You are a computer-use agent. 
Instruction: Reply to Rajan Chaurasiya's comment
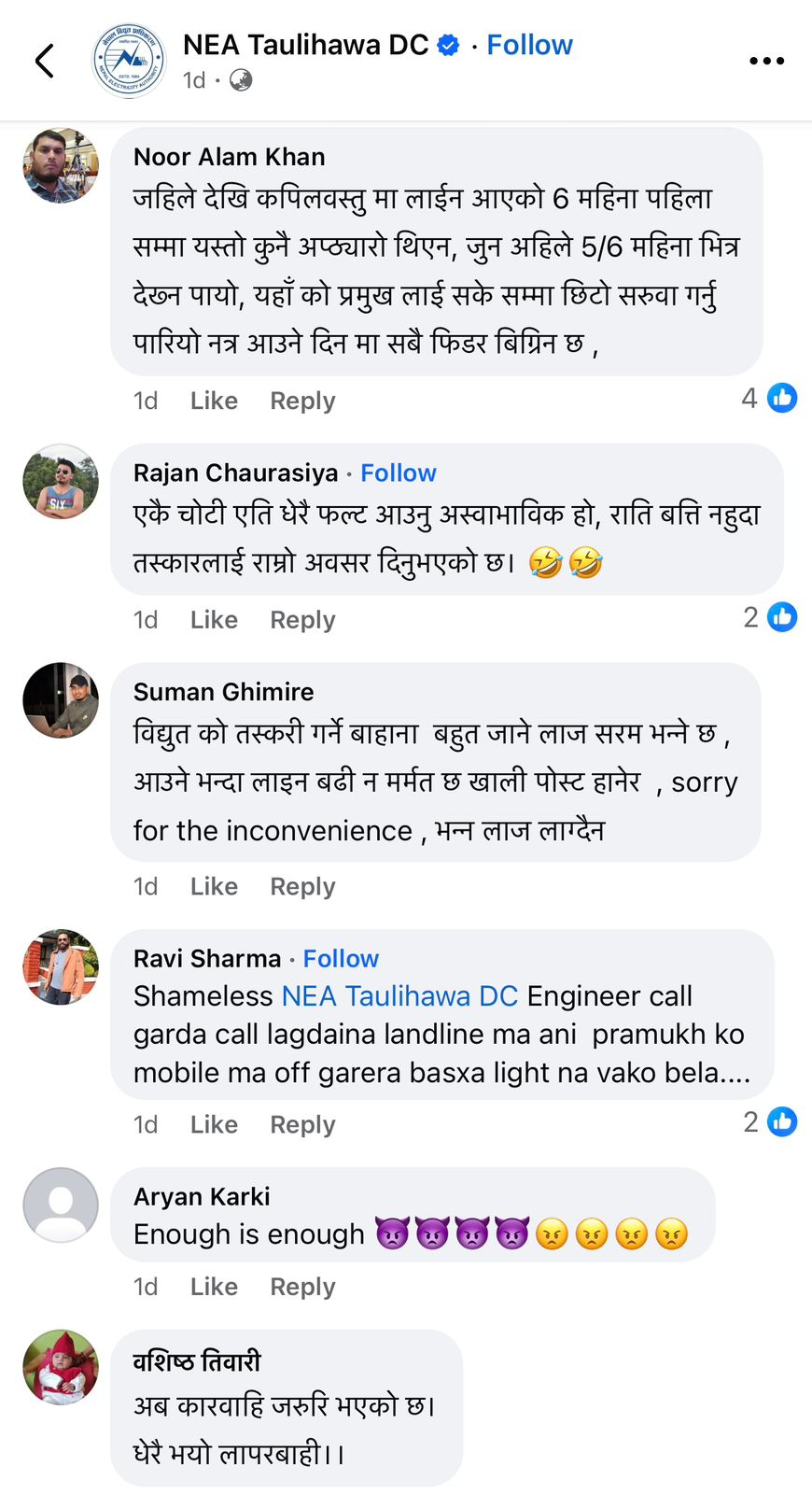click(x=302, y=620)
